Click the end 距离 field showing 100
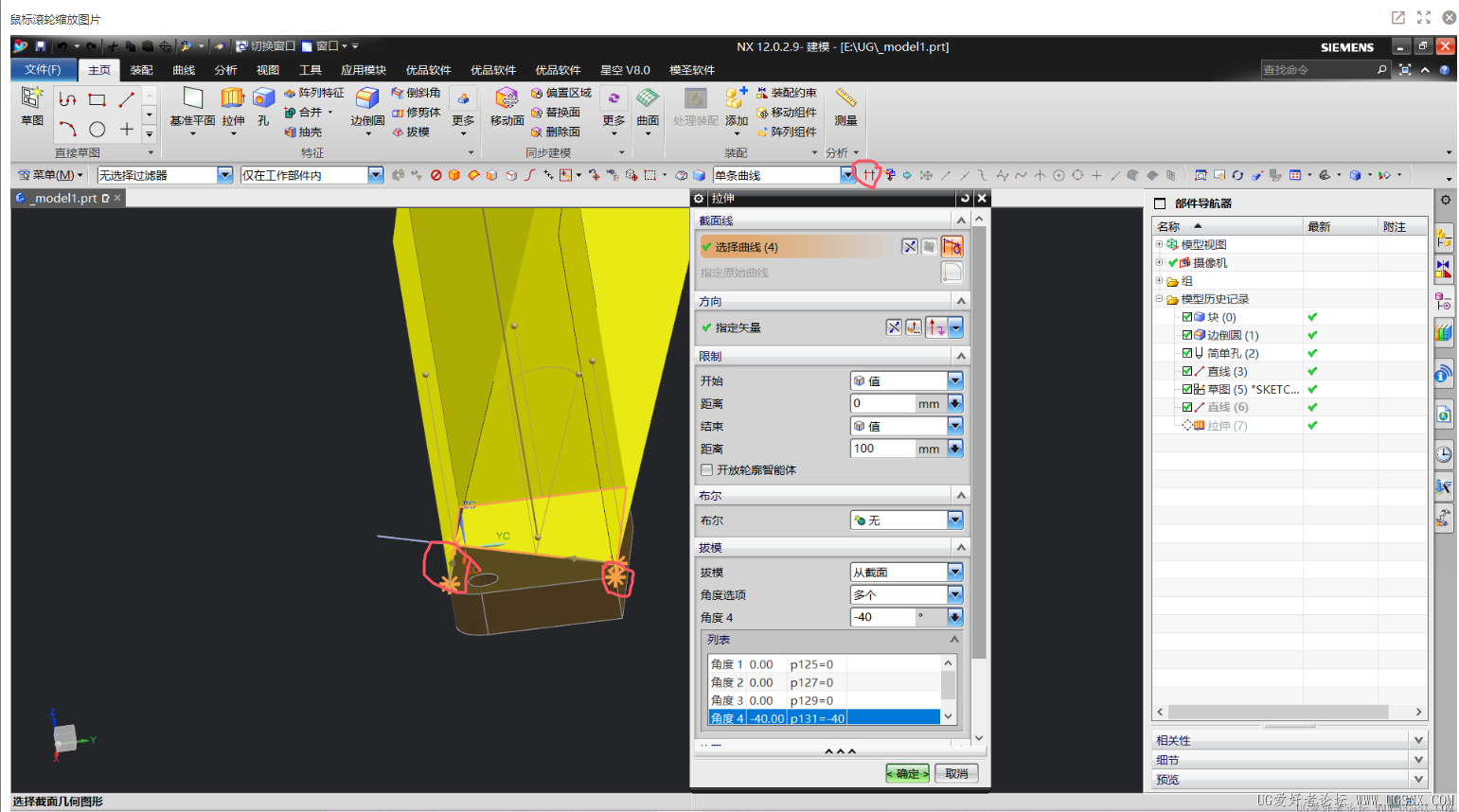The image size is (1459, 812). coord(881,449)
